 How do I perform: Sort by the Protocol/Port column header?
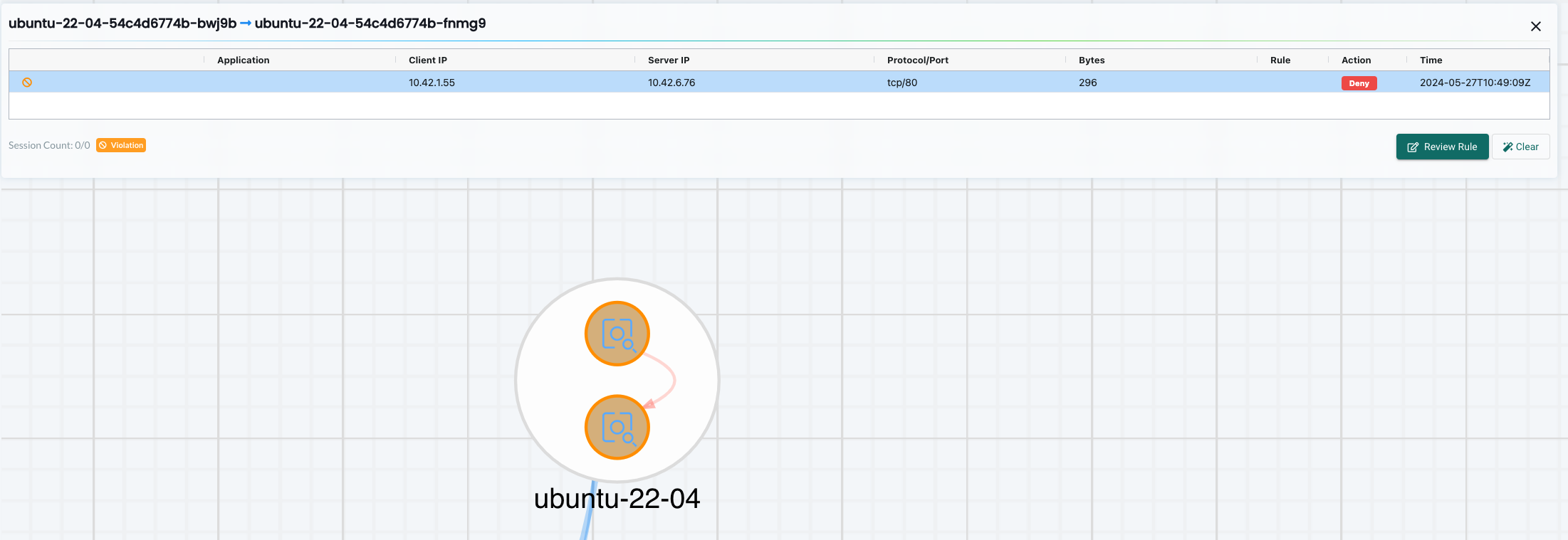918,60
